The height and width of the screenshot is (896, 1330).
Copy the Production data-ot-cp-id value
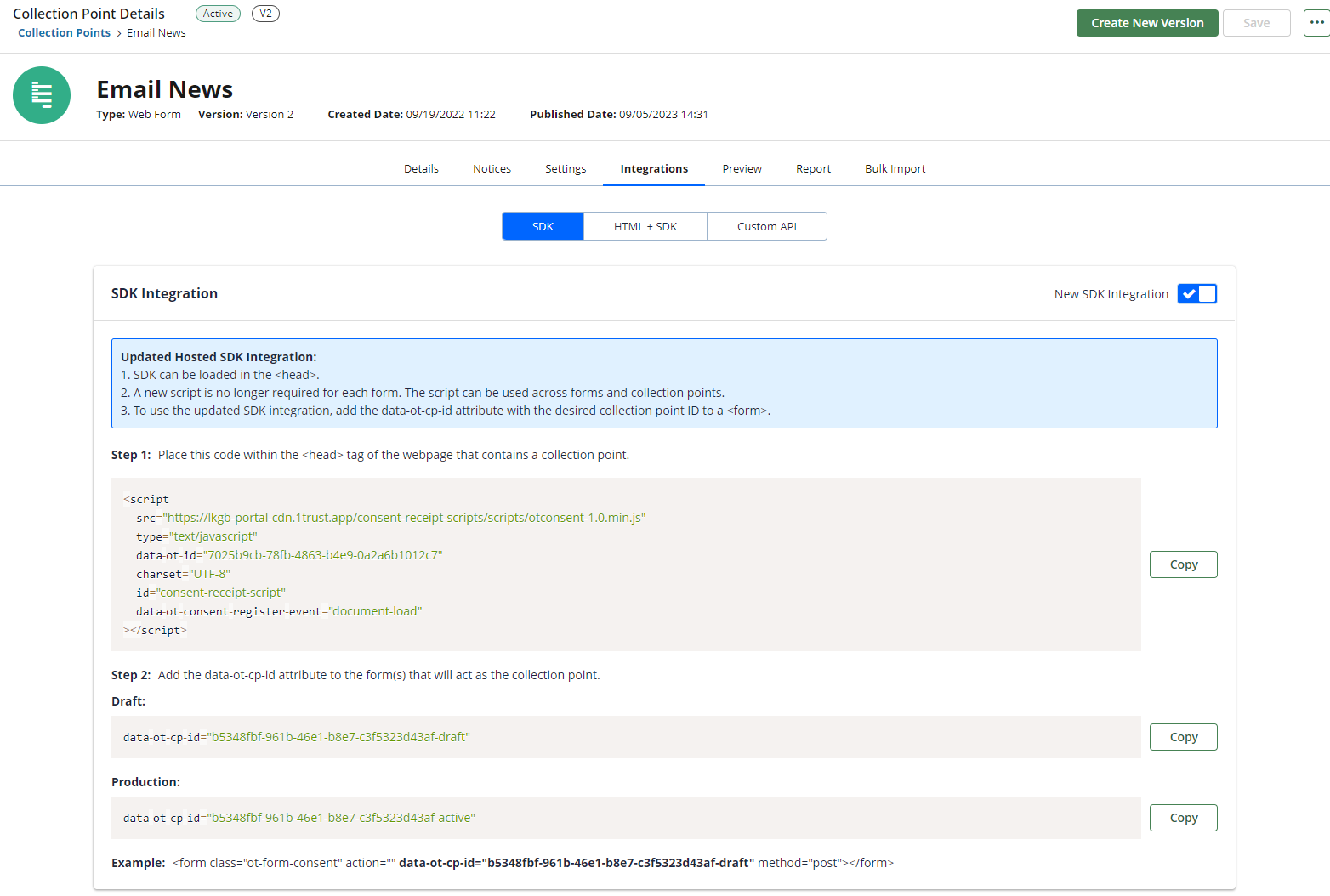pos(1183,817)
